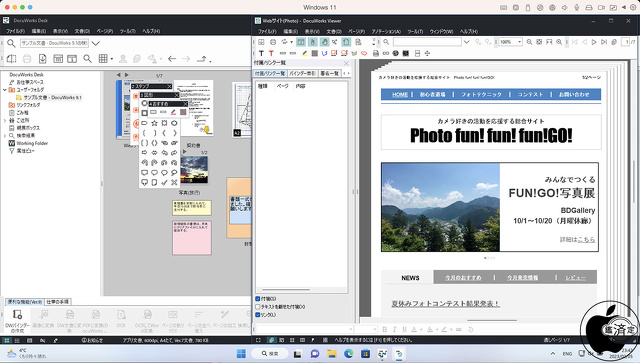Select blue freehand curve annotation tool
Viewport: 640px width, 363px height.
324,53
